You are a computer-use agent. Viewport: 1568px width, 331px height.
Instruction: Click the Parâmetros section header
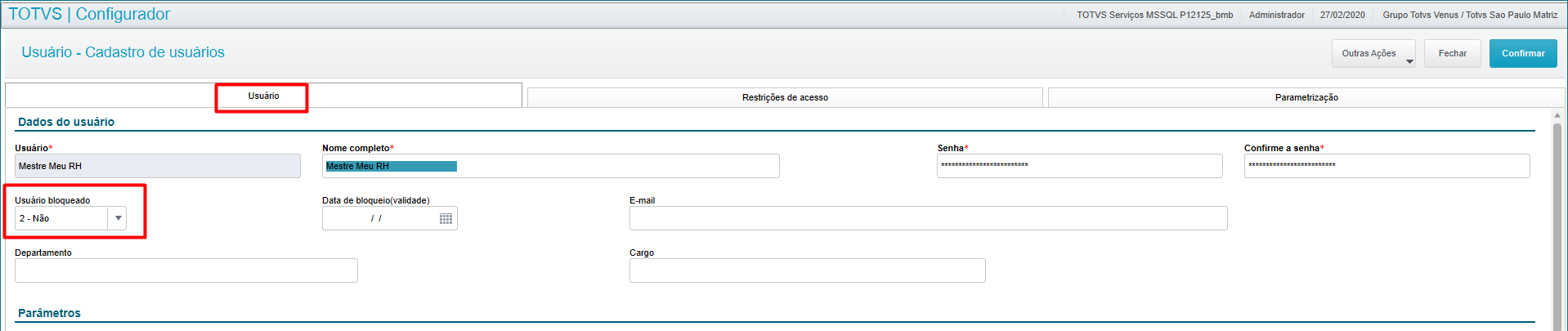click(49, 313)
